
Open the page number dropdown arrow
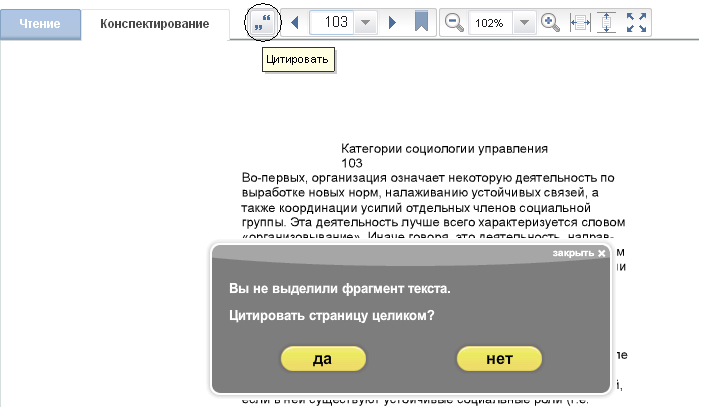pos(365,22)
